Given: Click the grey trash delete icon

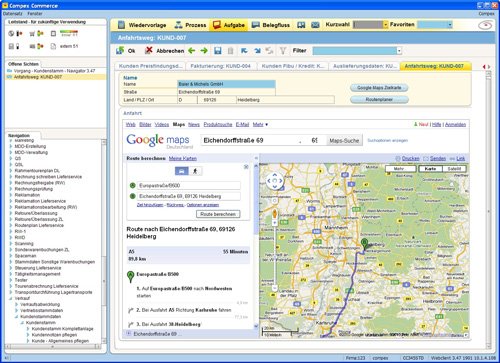Looking at the screenshot, I should point(230,51).
